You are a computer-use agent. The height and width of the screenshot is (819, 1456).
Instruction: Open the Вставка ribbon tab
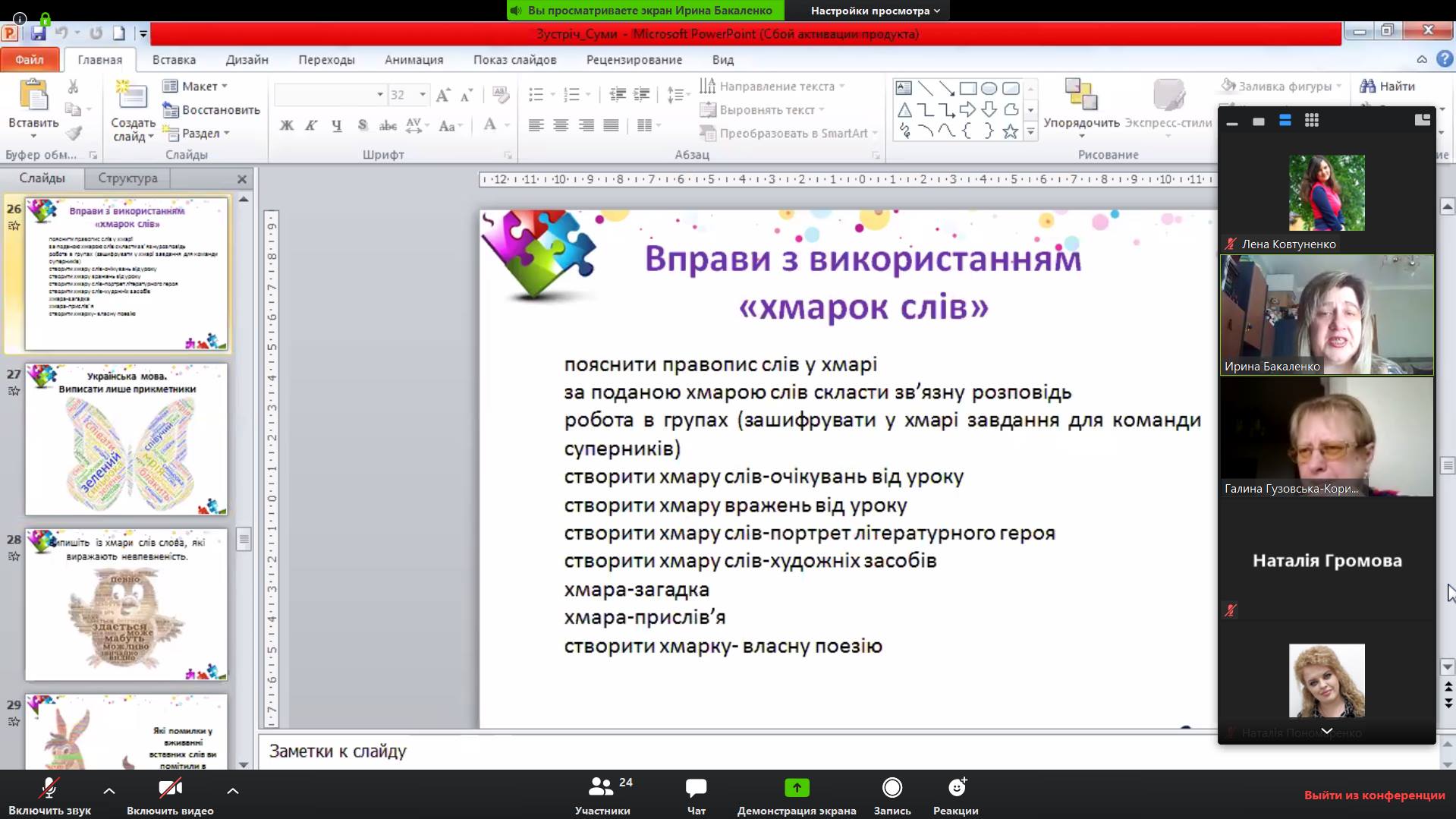tap(174, 59)
